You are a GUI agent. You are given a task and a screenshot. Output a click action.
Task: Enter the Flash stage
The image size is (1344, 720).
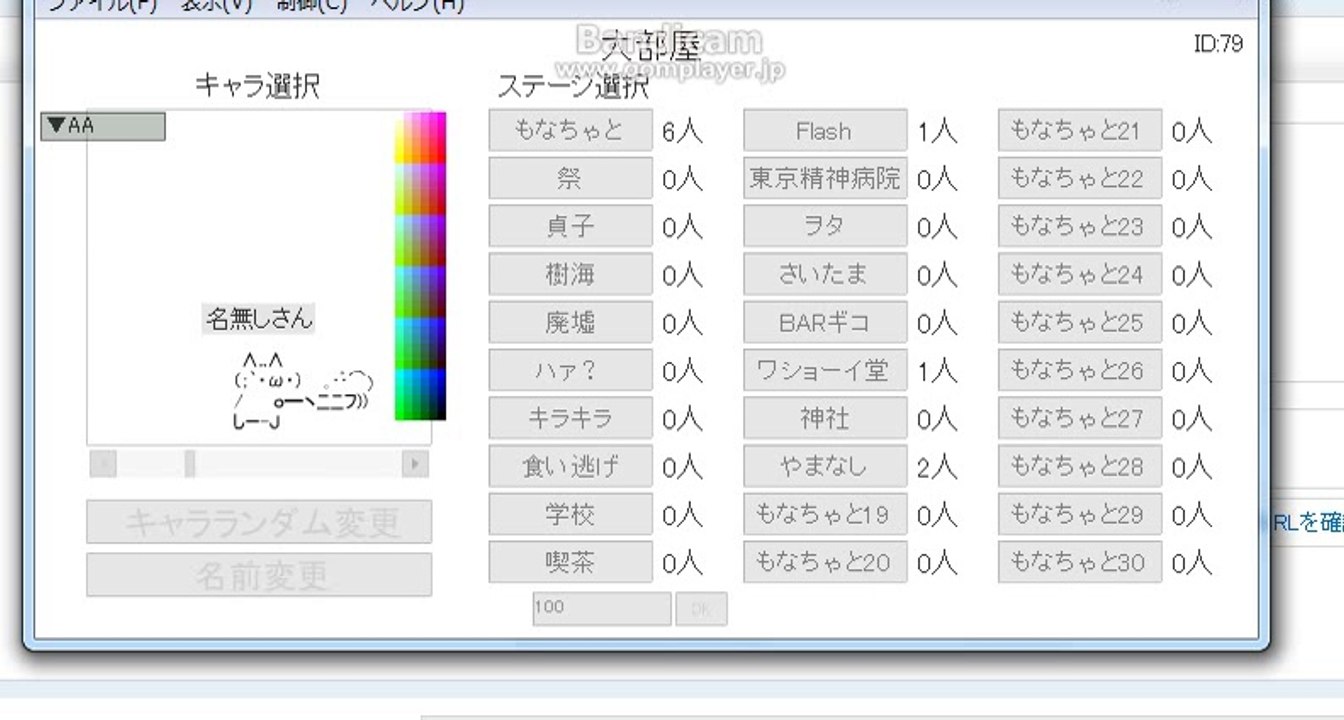825,130
